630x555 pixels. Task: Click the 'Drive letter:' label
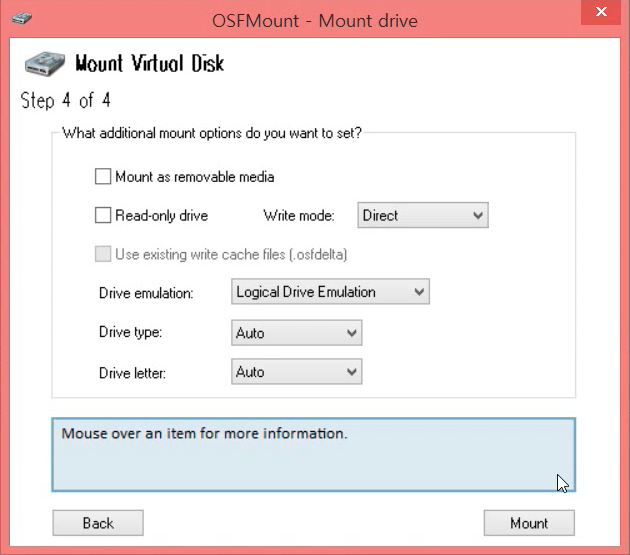pos(132,373)
